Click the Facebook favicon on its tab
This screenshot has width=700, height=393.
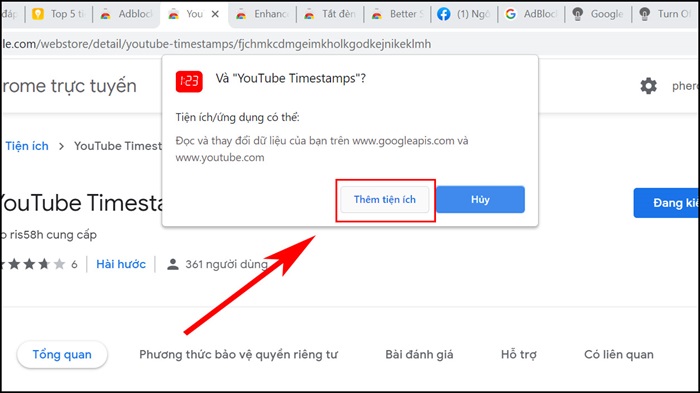click(x=443, y=14)
